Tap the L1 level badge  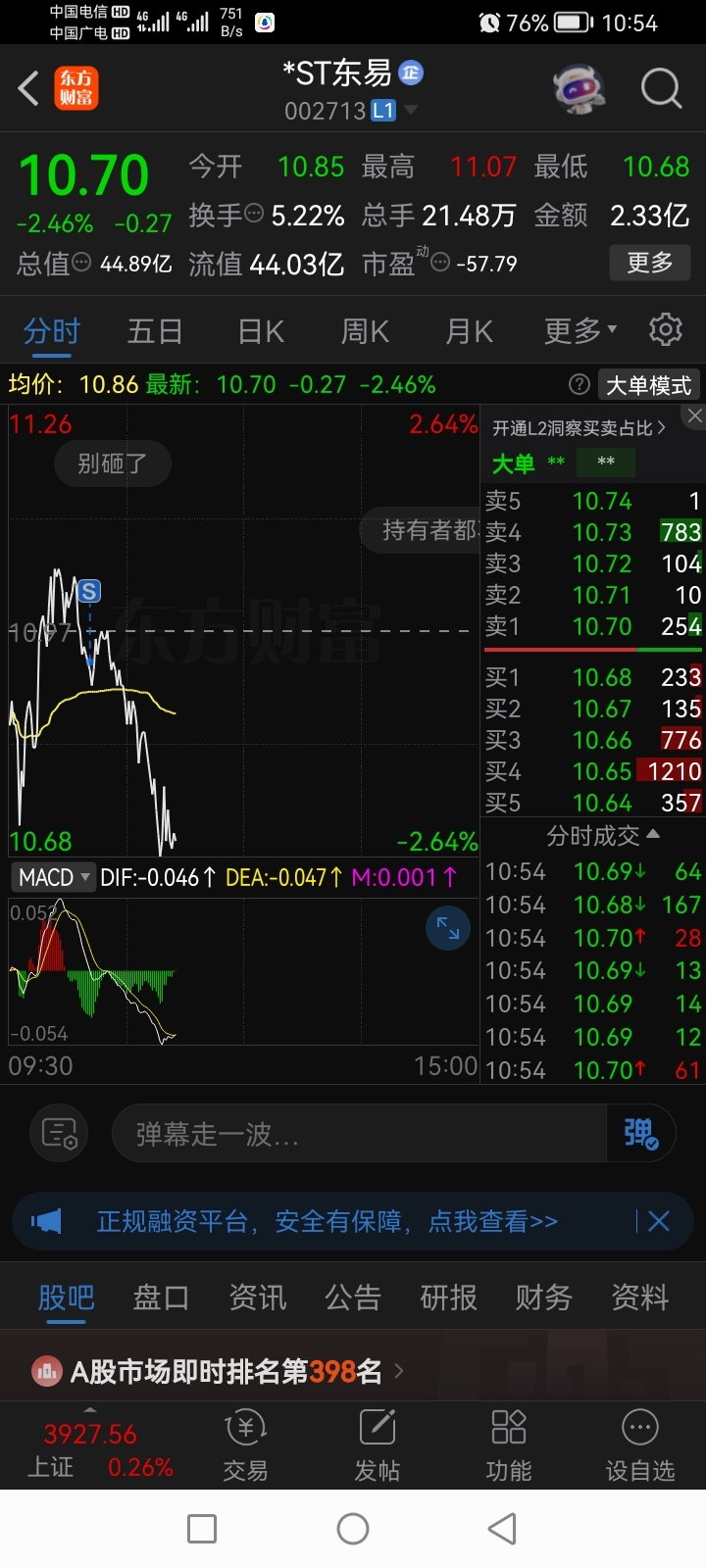point(382,111)
